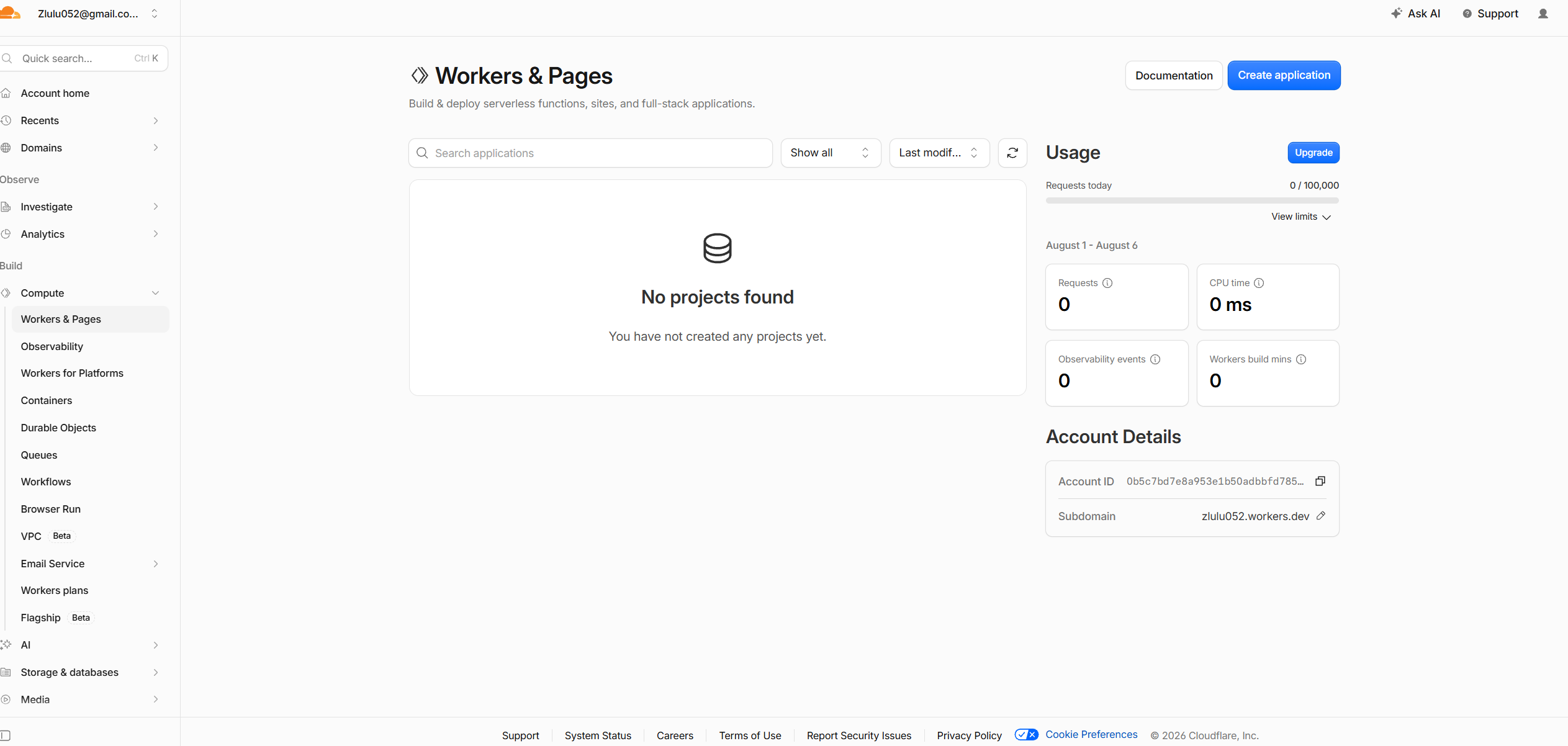Open the account switcher chevrons
Image resolution: width=1568 pixels, height=746 pixels.
(x=155, y=14)
